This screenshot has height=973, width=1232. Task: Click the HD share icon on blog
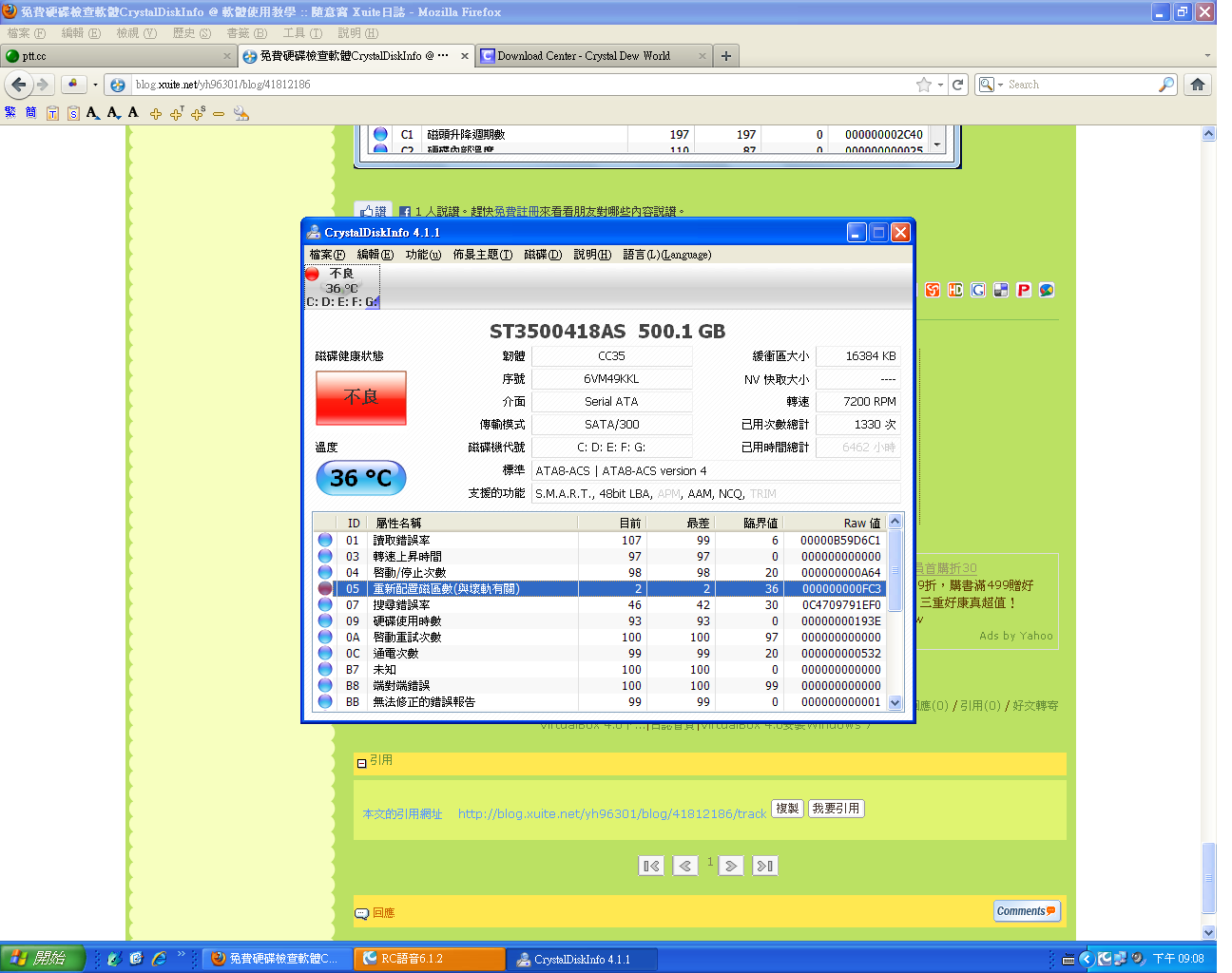click(x=955, y=290)
